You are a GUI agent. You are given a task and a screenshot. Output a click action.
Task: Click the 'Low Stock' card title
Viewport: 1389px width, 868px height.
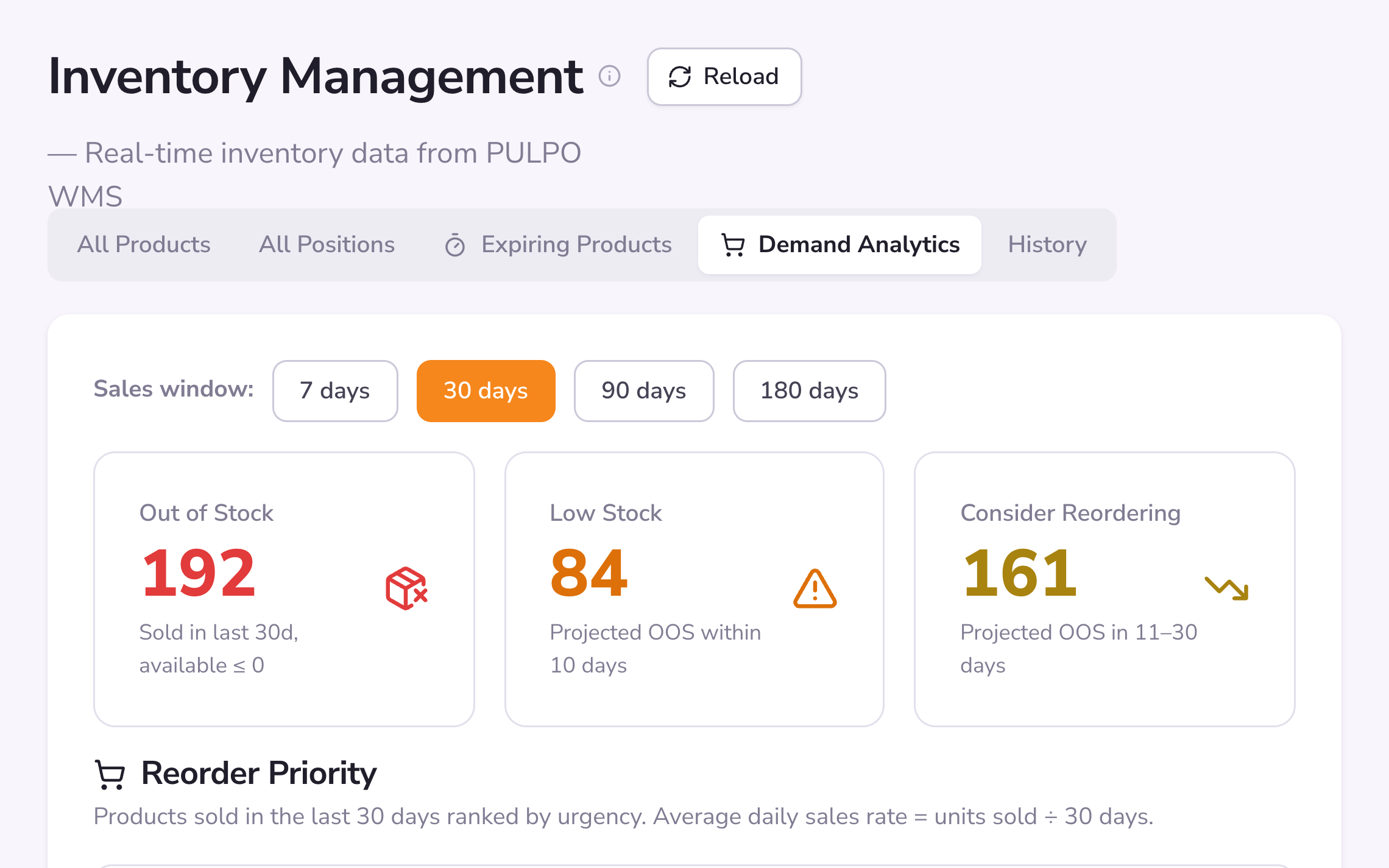[606, 513]
